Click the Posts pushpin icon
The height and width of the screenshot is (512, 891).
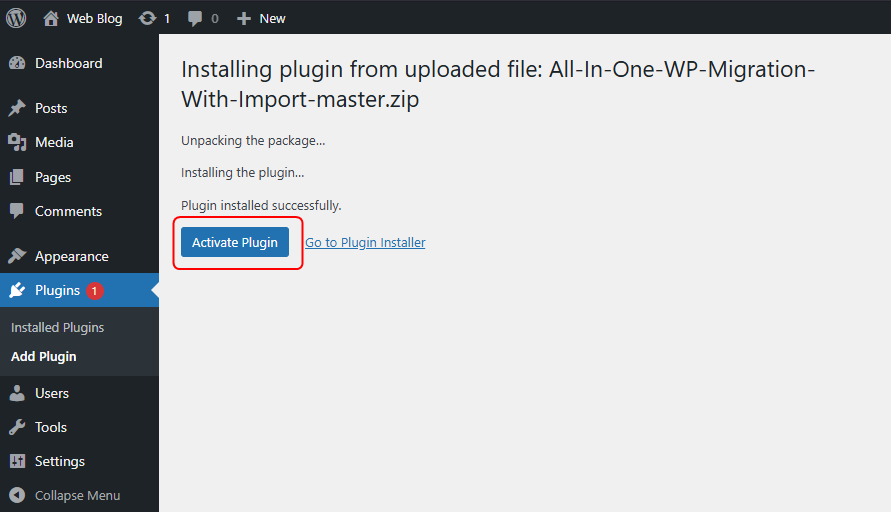(17, 109)
